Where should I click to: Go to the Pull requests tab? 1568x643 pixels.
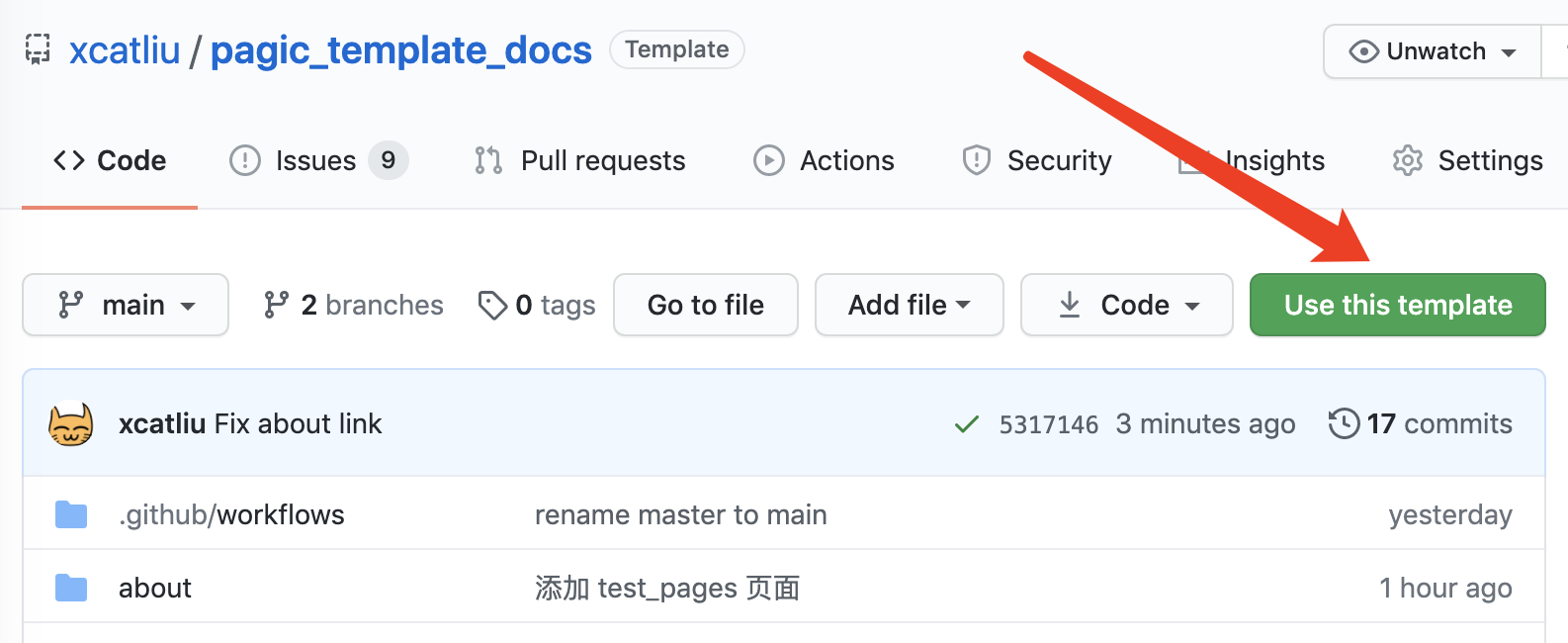(x=579, y=160)
